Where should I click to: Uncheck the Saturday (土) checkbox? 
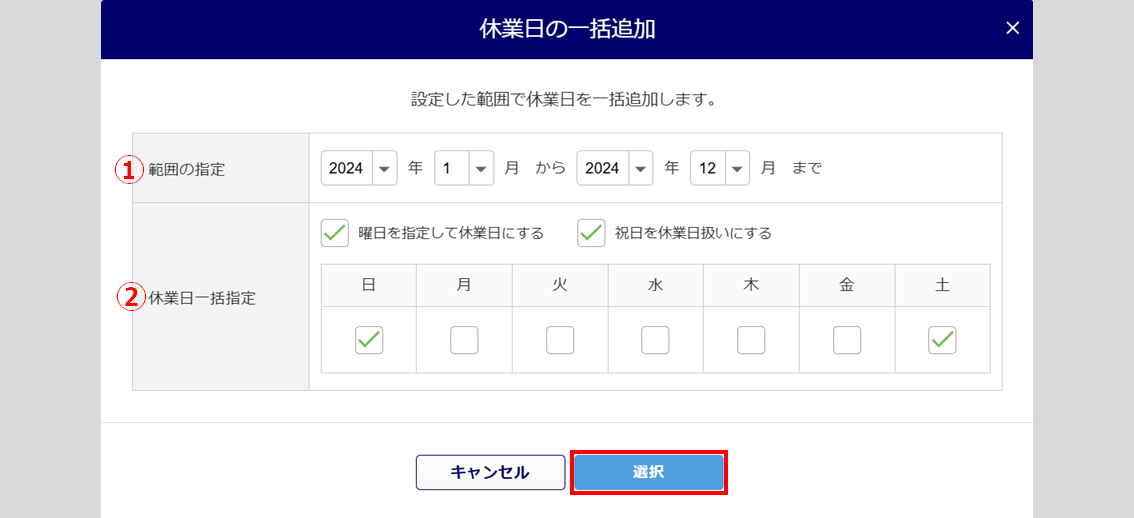tap(942, 340)
